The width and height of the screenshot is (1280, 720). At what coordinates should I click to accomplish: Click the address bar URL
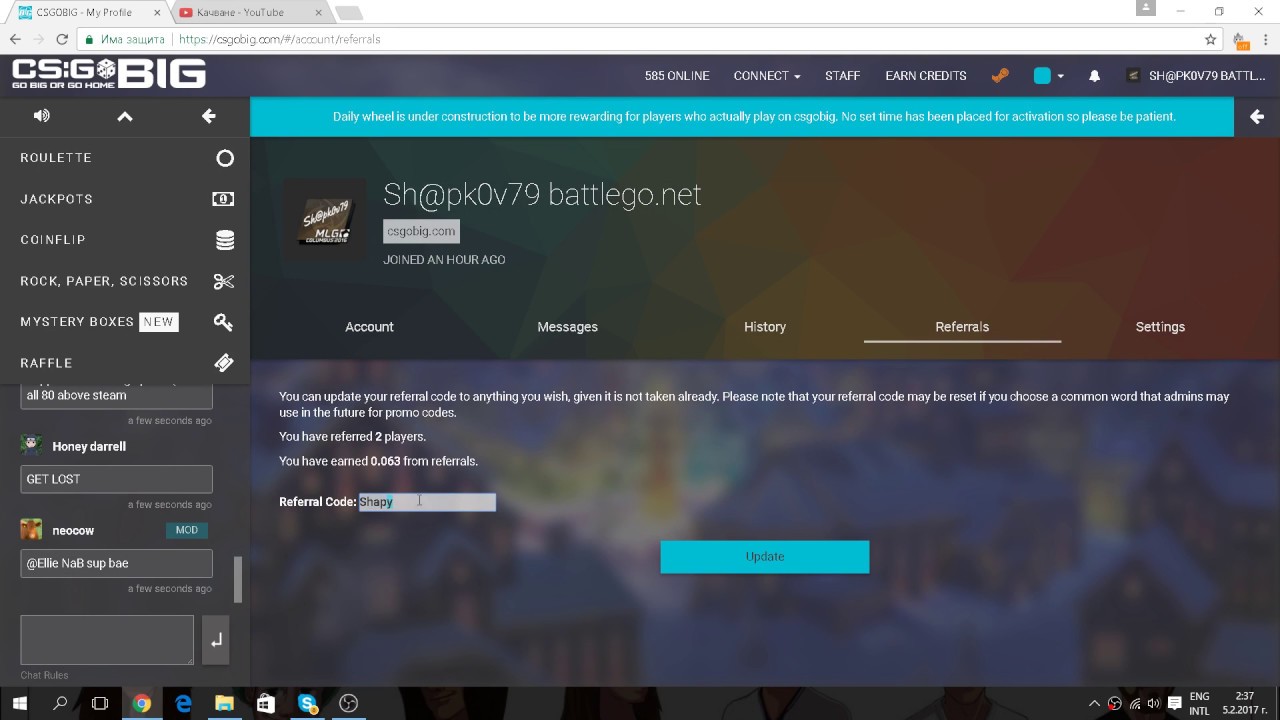[279, 40]
